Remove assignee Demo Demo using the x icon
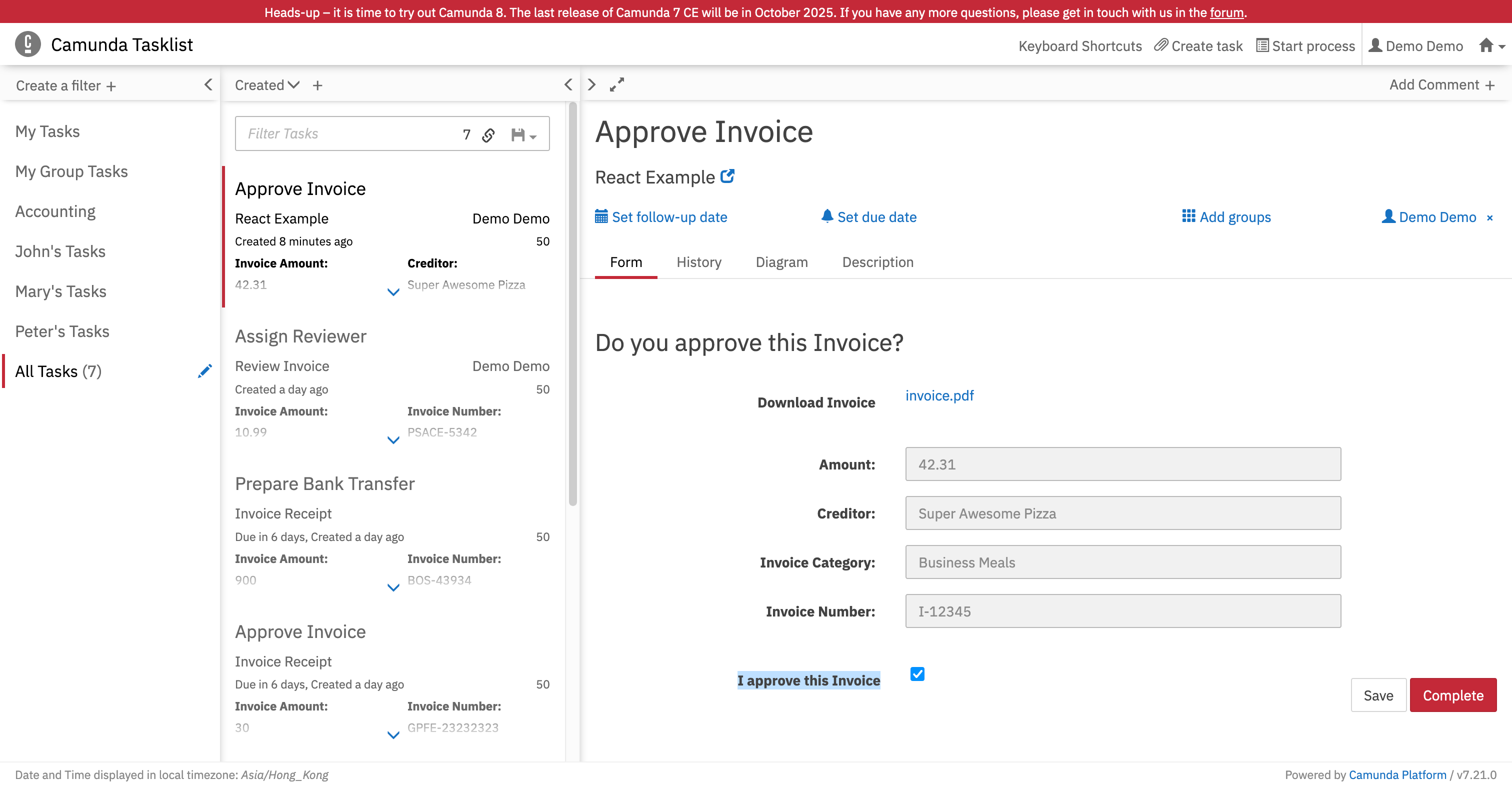This screenshot has width=1512, height=785. (x=1489, y=218)
